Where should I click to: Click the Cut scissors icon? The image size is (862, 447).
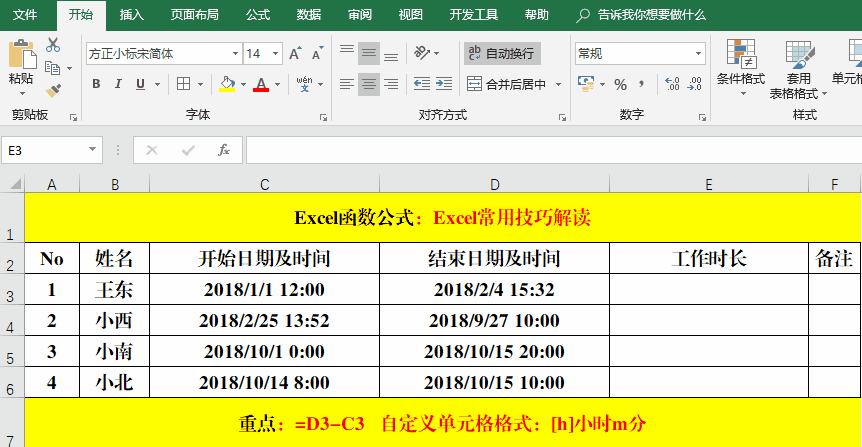(53, 45)
